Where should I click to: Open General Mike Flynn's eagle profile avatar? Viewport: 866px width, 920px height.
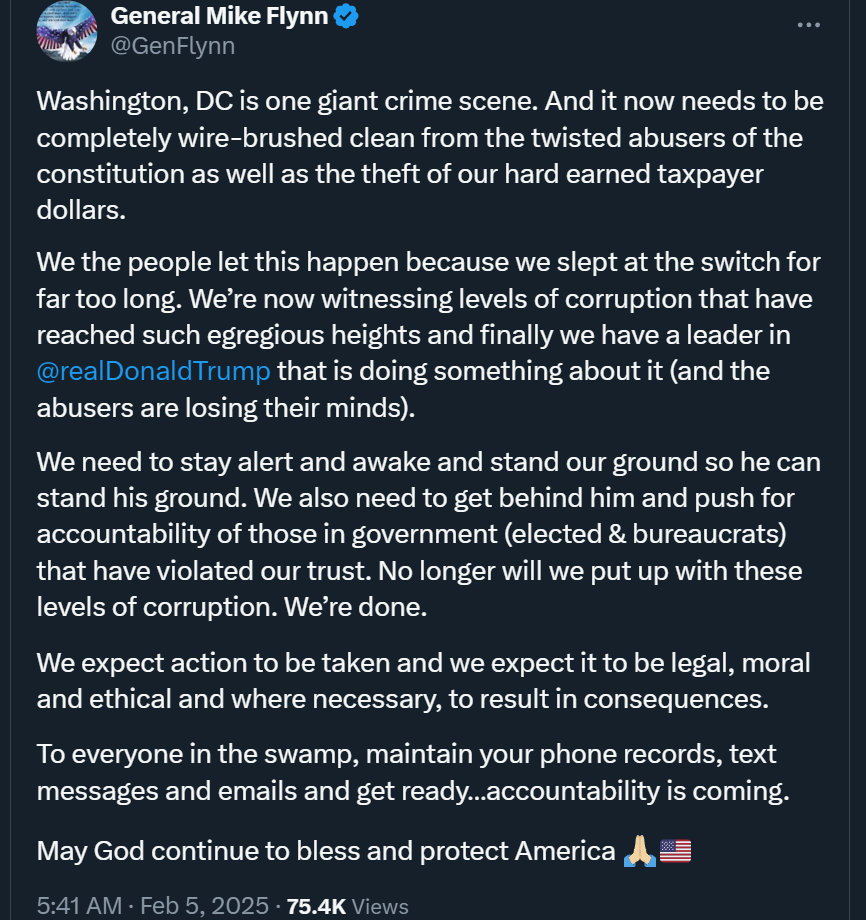[67, 31]
